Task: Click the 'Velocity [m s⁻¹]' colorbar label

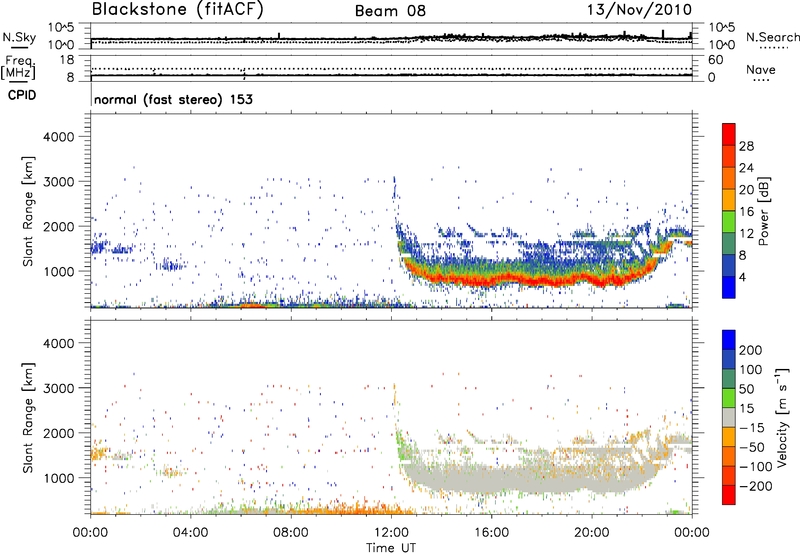Action: (x=782, y=417)
